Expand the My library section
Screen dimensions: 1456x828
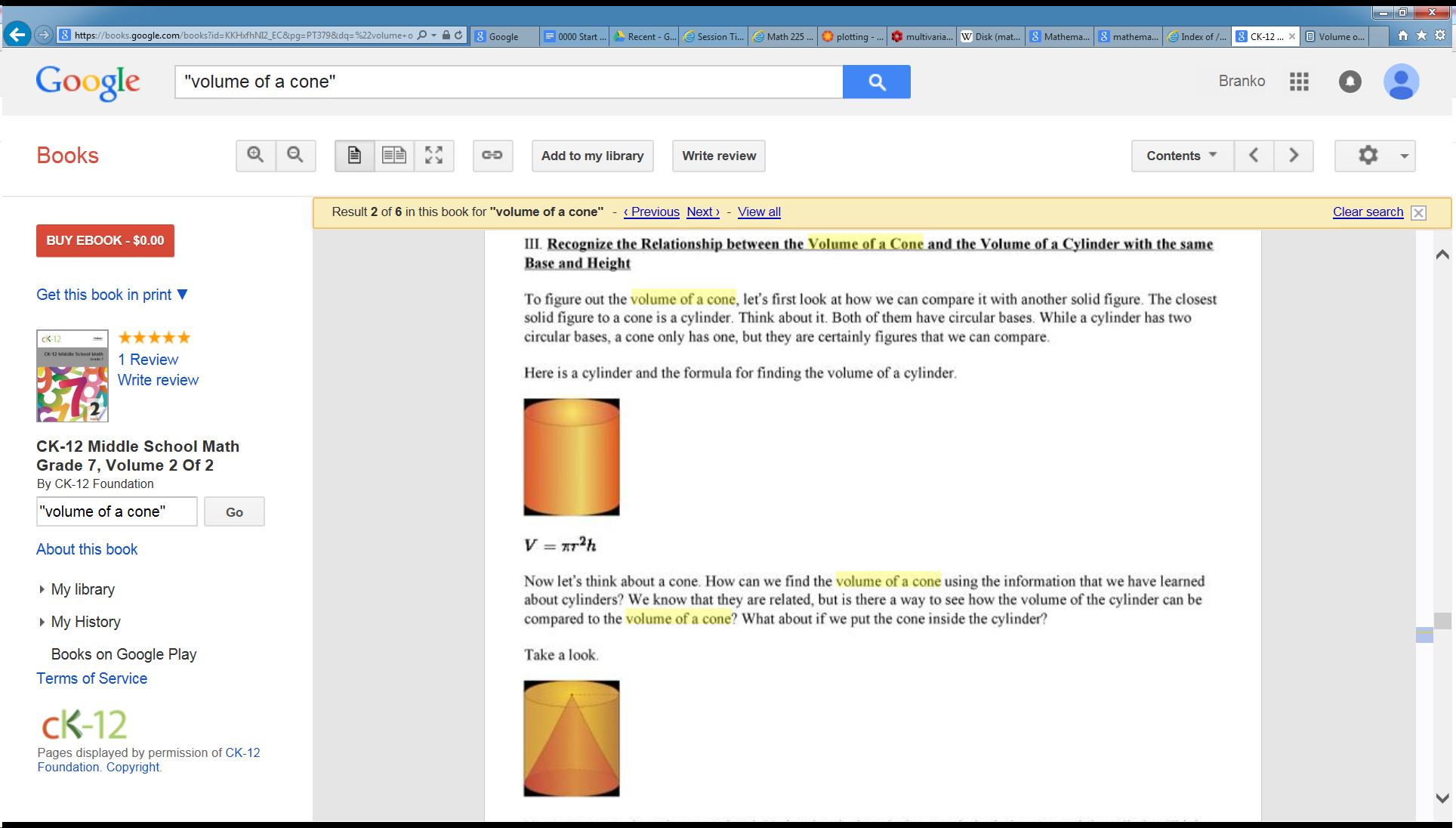[x=82, y=589]
